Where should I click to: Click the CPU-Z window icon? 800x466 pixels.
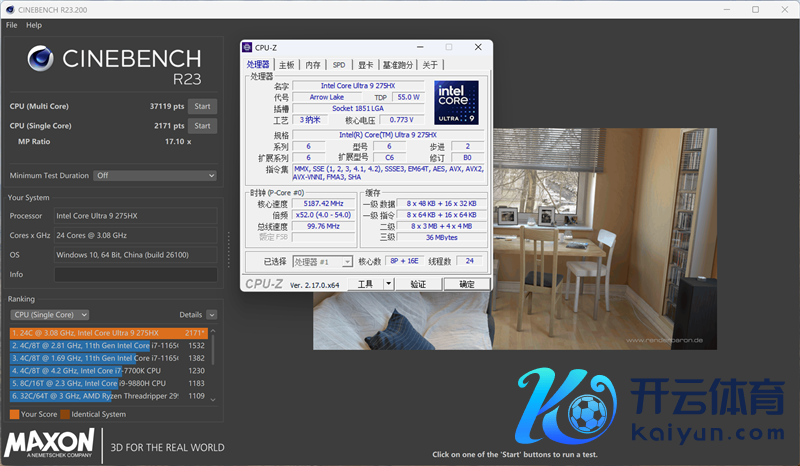coord(249,47)
